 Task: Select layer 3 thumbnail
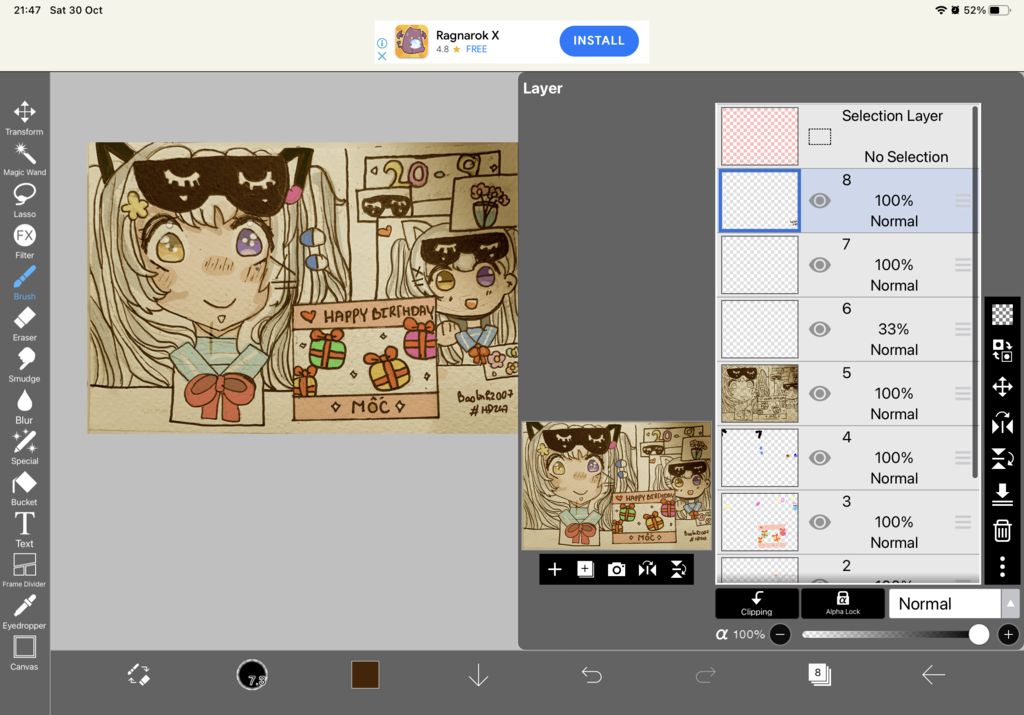tap(760, 522)
